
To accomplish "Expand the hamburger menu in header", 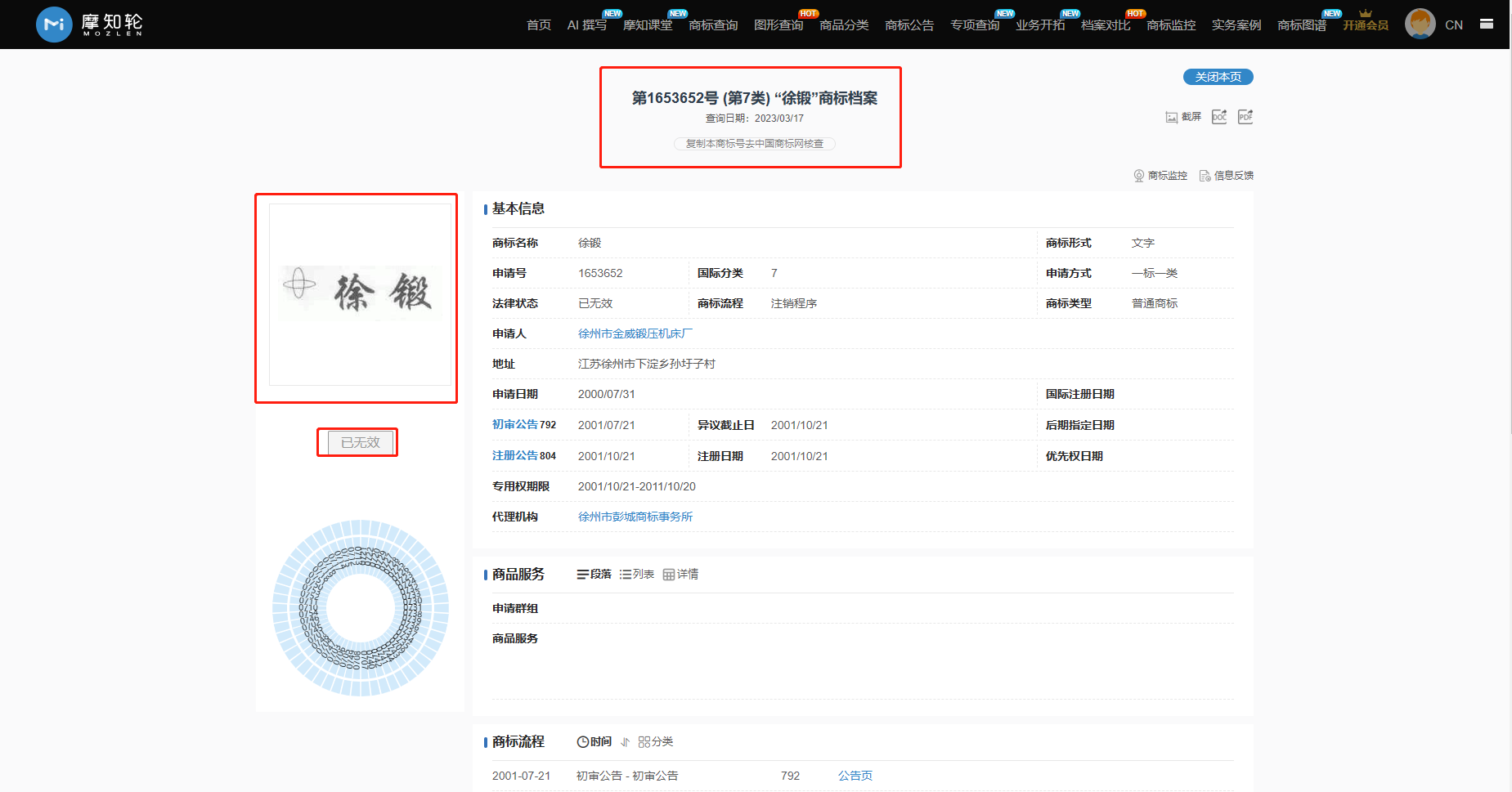I will click(1487, 25).
